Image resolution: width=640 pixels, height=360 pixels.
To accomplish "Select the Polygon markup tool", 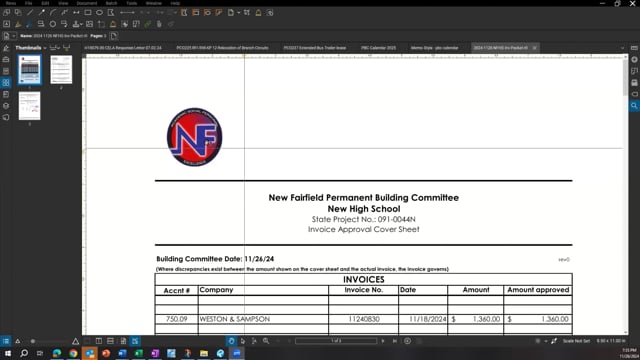I will [111, 13].
